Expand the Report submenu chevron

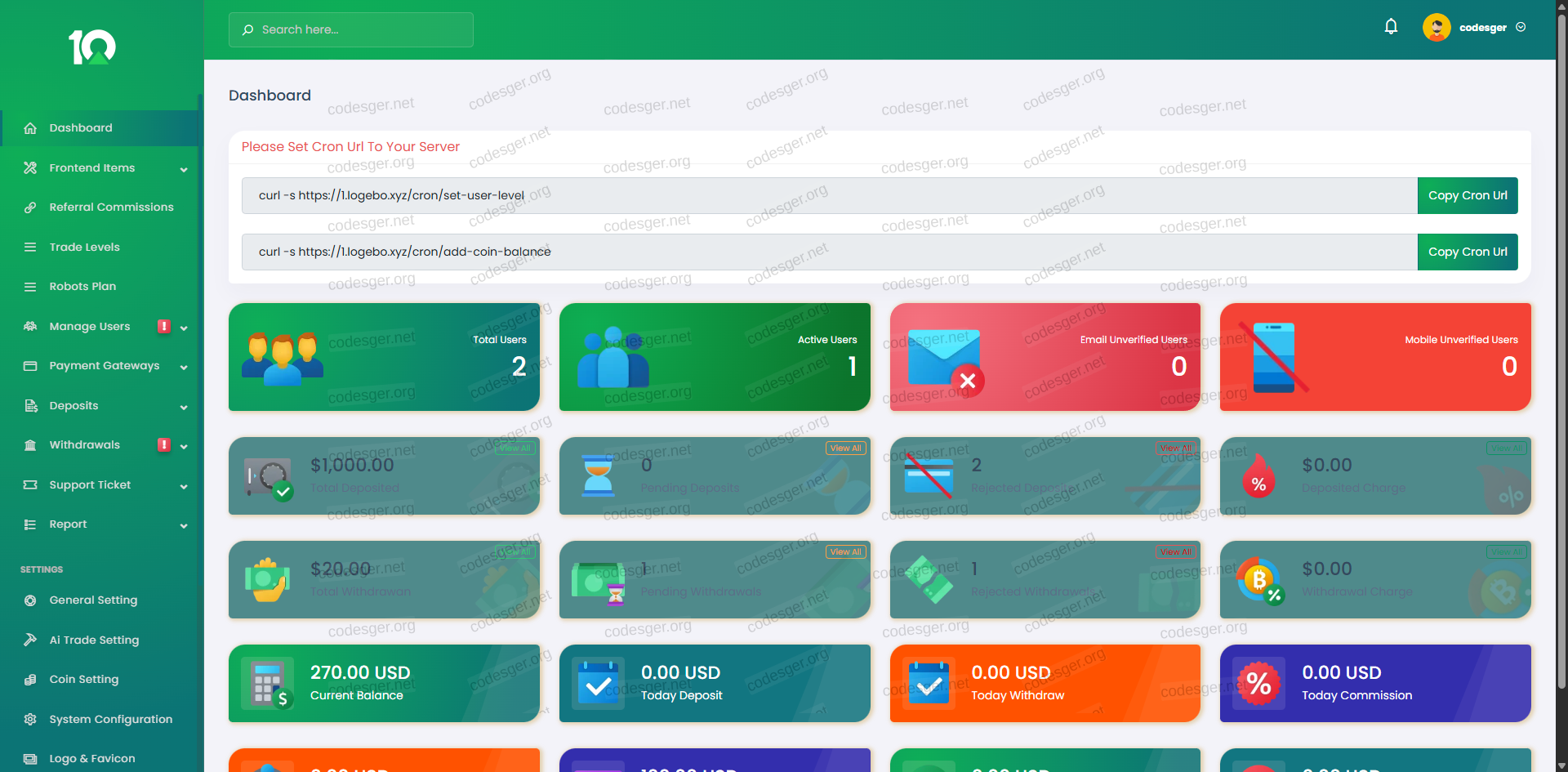click(x=184, y=525)
